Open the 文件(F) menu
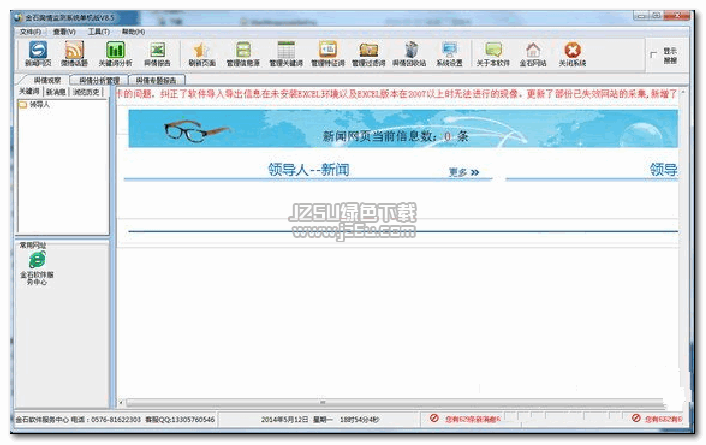 (30, 32)
